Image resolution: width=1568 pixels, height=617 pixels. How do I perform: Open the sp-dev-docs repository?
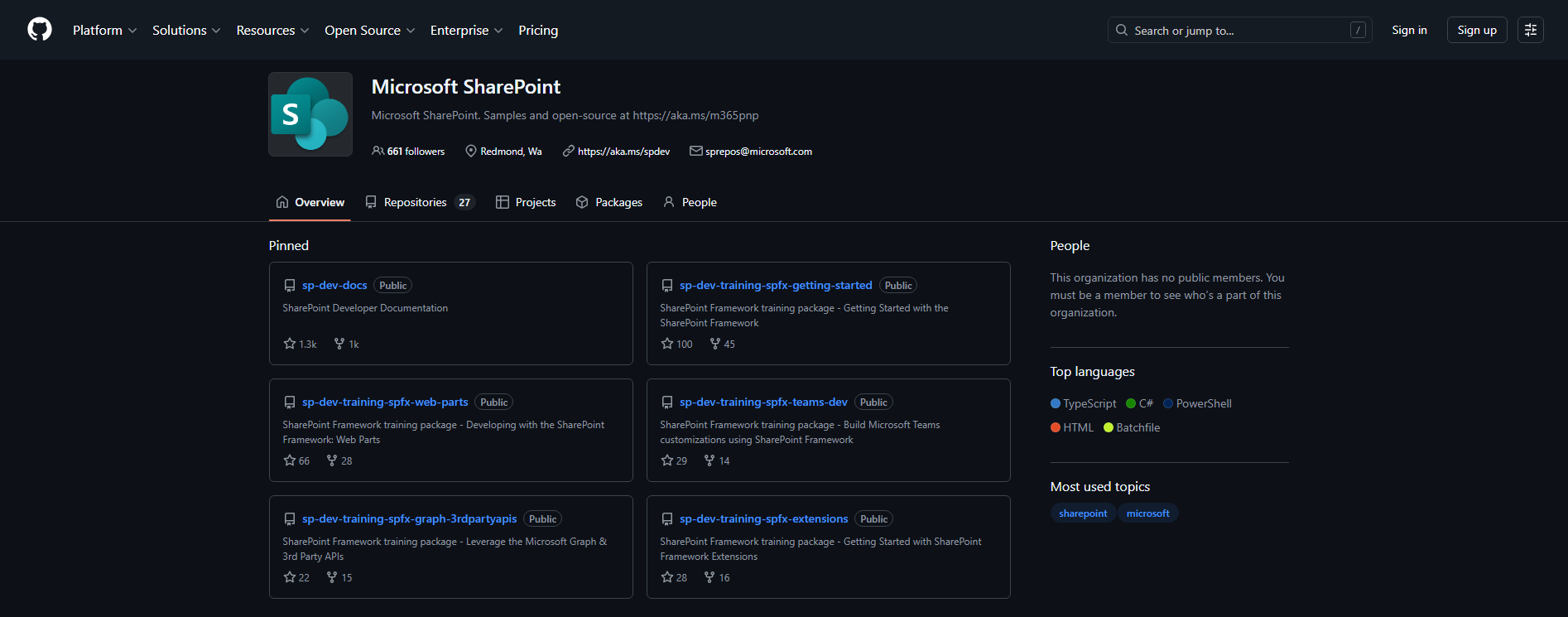[334, 285]
